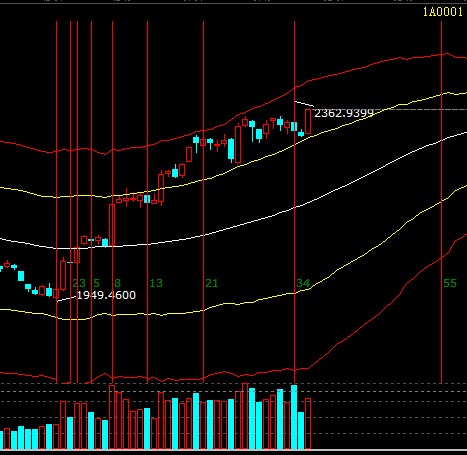Click the green number 21 label
The height and width of the screenshot is (455, 467).
pos(212,283)
